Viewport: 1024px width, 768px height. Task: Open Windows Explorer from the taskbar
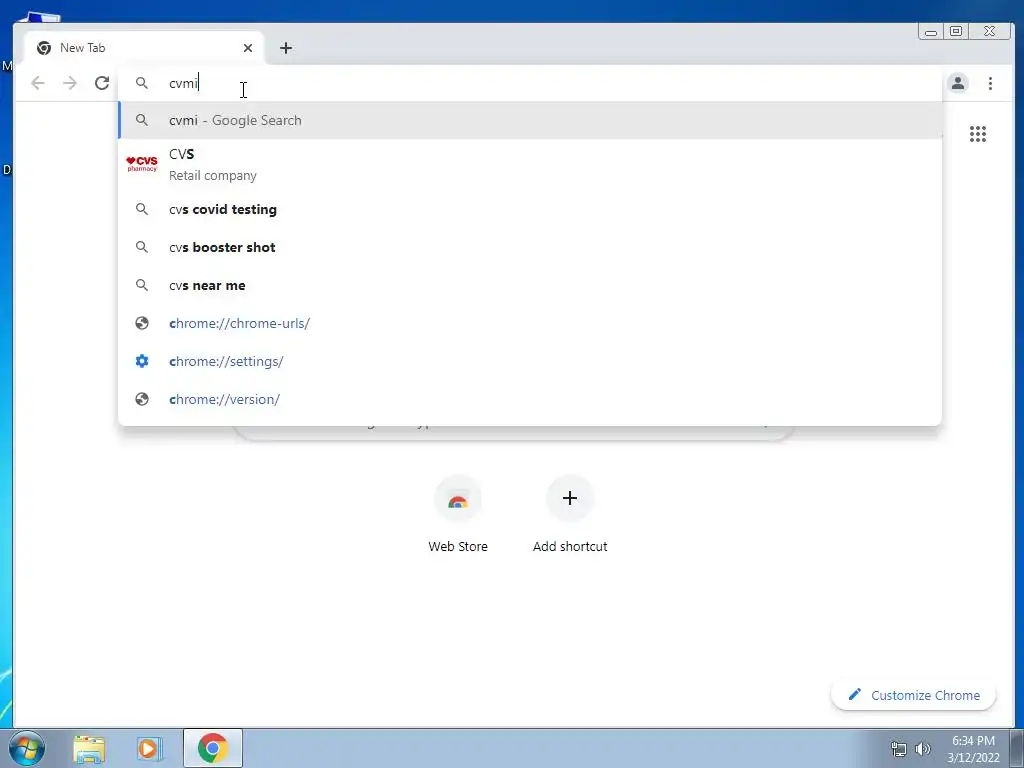(89, 748)
